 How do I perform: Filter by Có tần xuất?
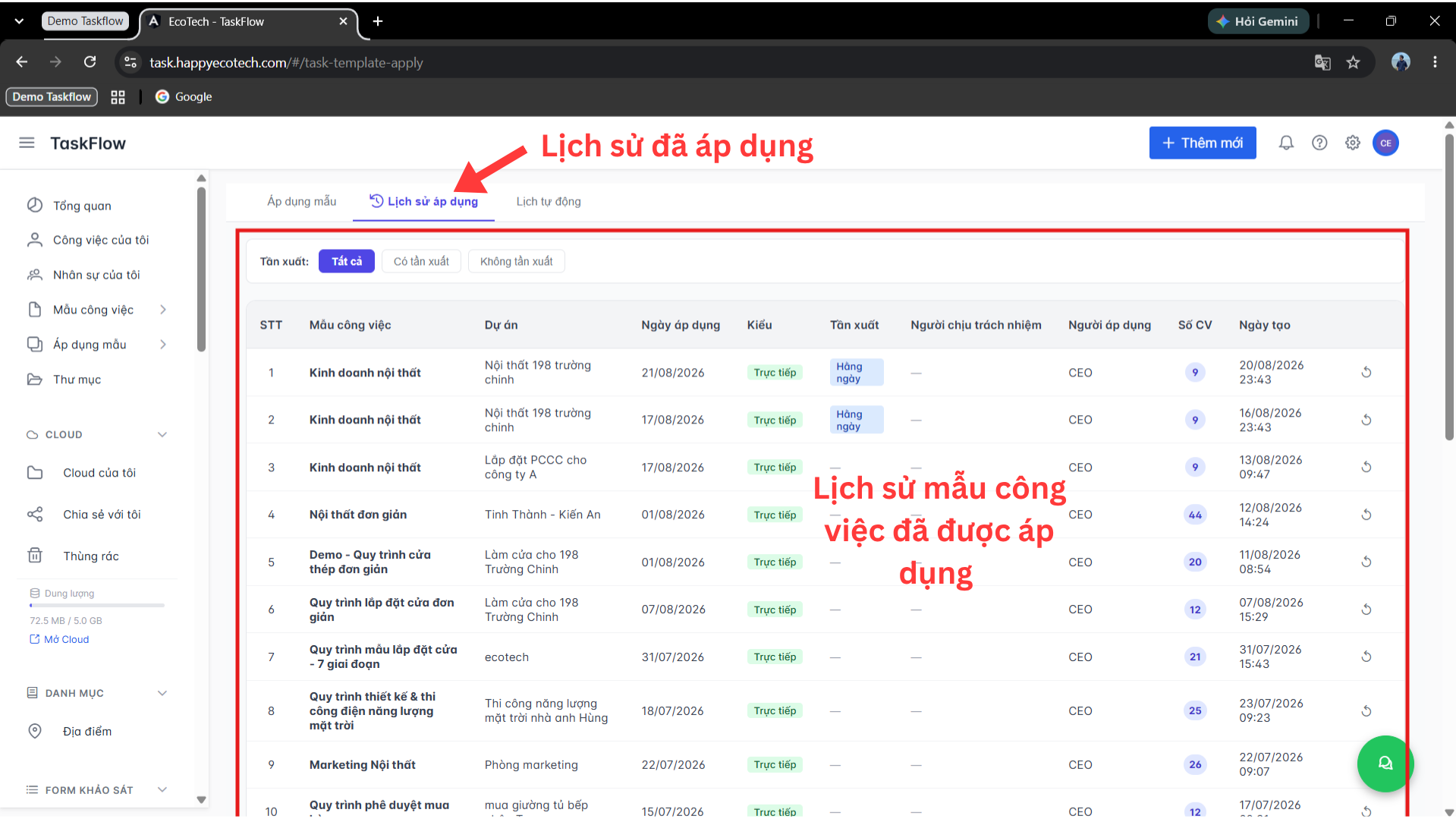(x=421, y=261)
